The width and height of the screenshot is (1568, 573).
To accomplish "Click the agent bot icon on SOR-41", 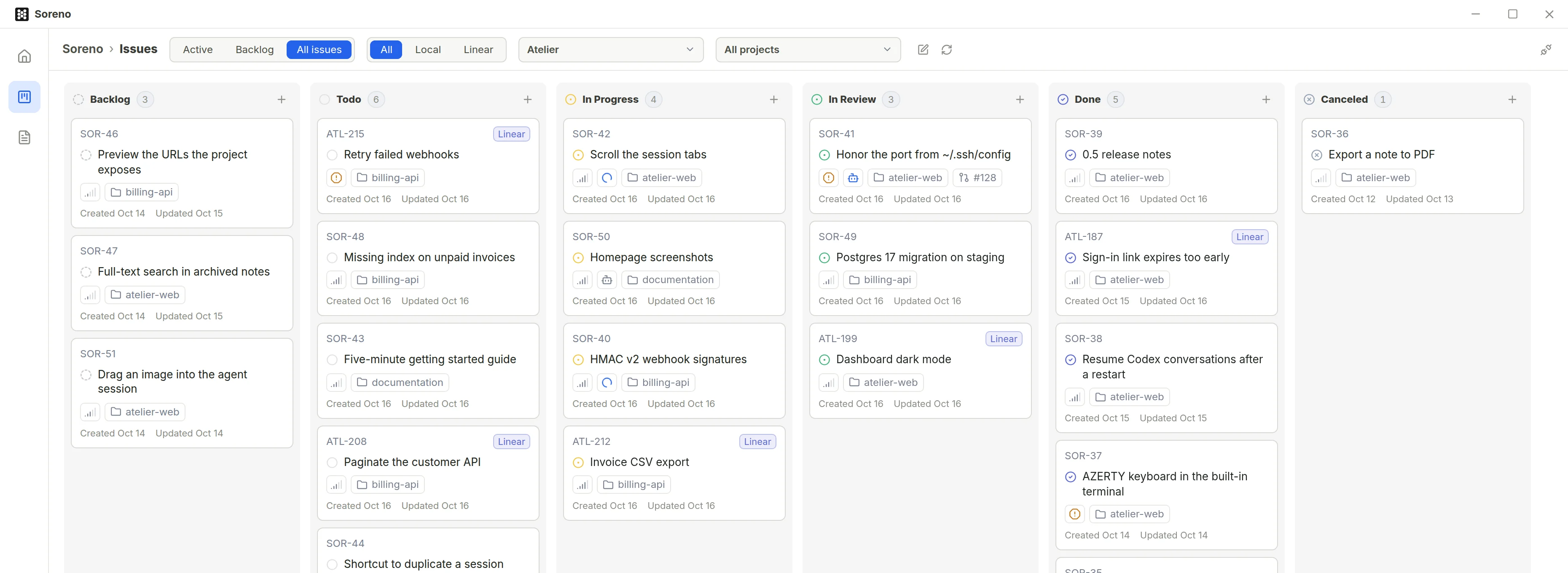I will 853,178.
